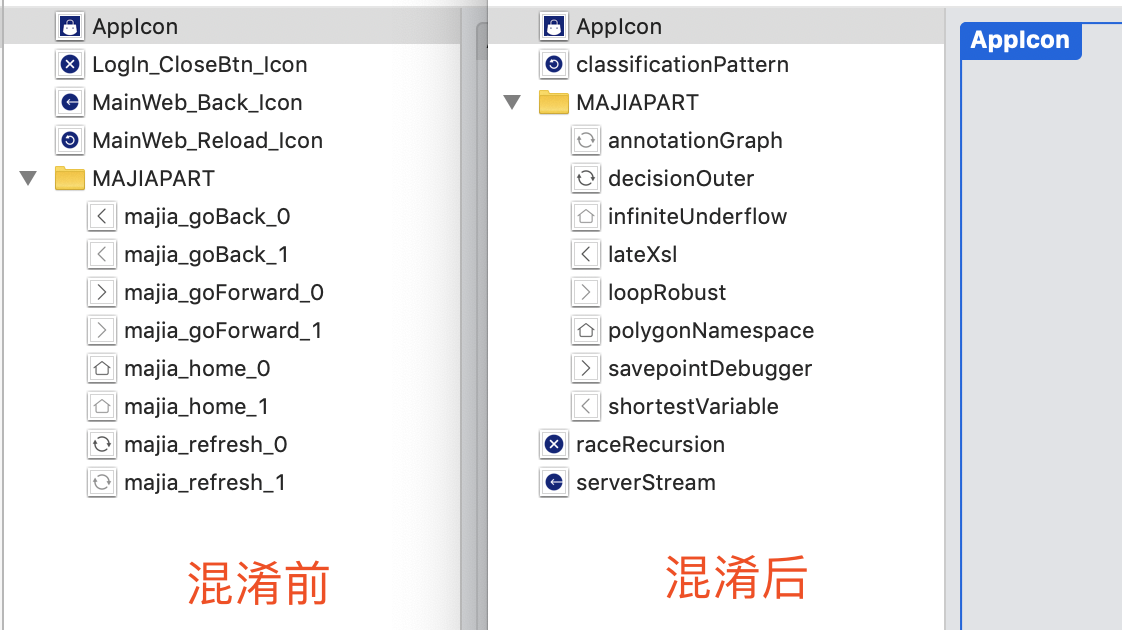This screenshot has height=630, width=1122.
Task: Click the majia_goForward_0 chevron icon
Action: point(101,293)
